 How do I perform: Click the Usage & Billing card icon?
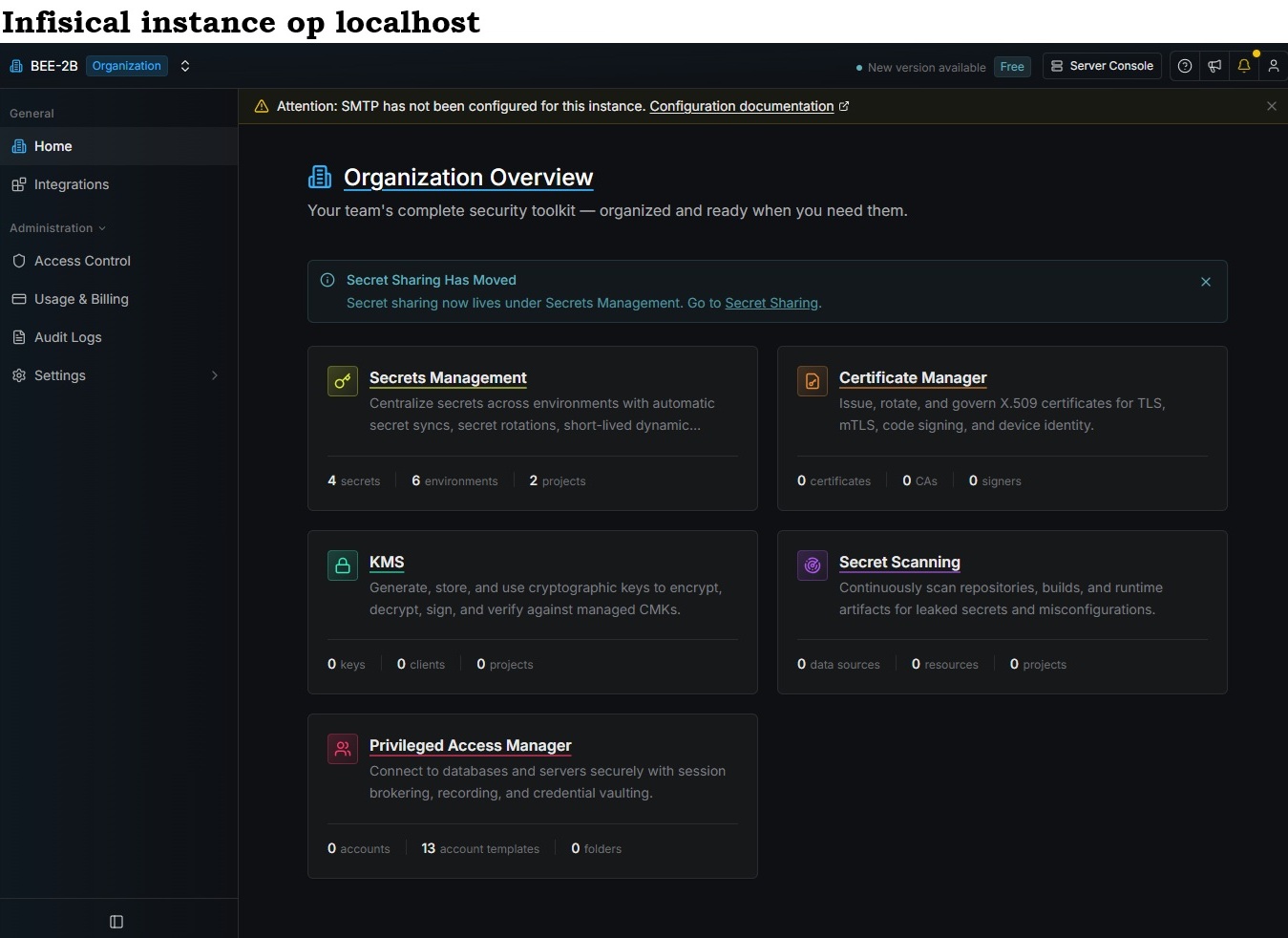(x=19, y=299)
